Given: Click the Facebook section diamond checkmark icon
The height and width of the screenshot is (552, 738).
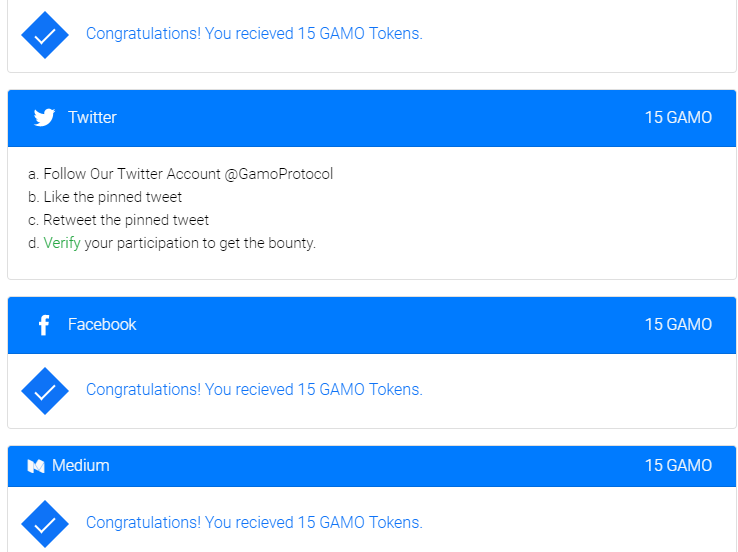Looking at the screenshot, I should coord(44,390).
